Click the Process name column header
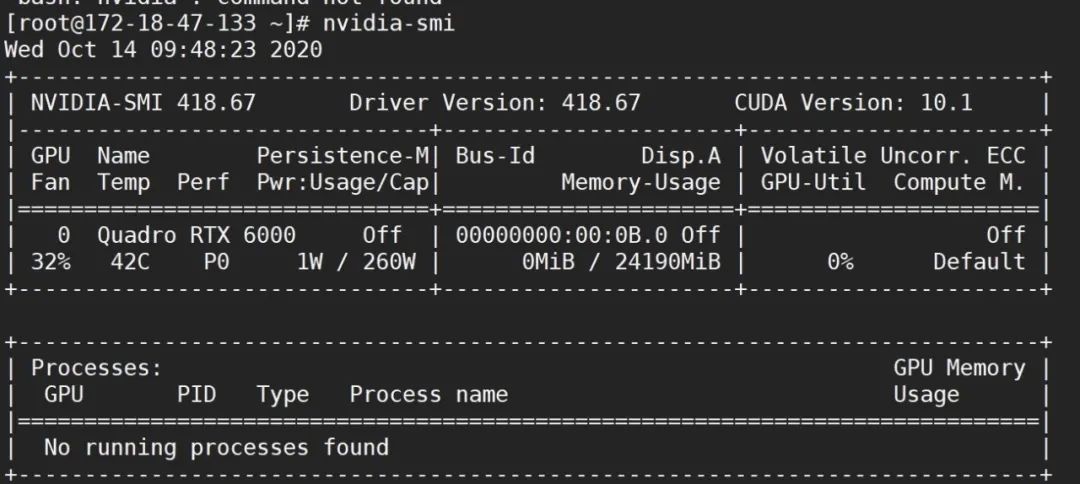This screenshot has height=484, width=1080. (428, 394)
